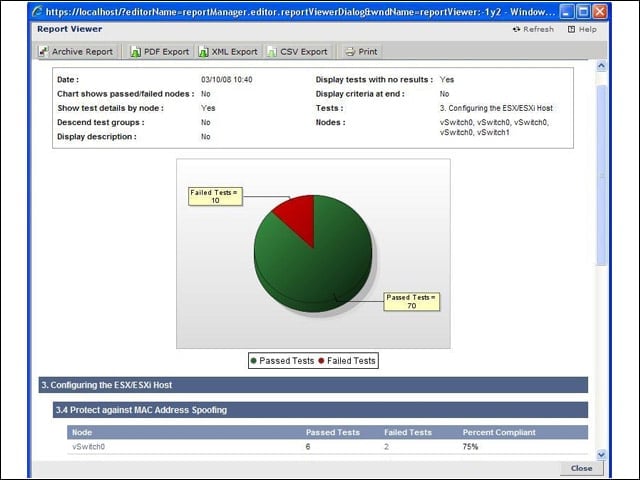
Task: Click the Percent Compliant column header
Action: 499,432
